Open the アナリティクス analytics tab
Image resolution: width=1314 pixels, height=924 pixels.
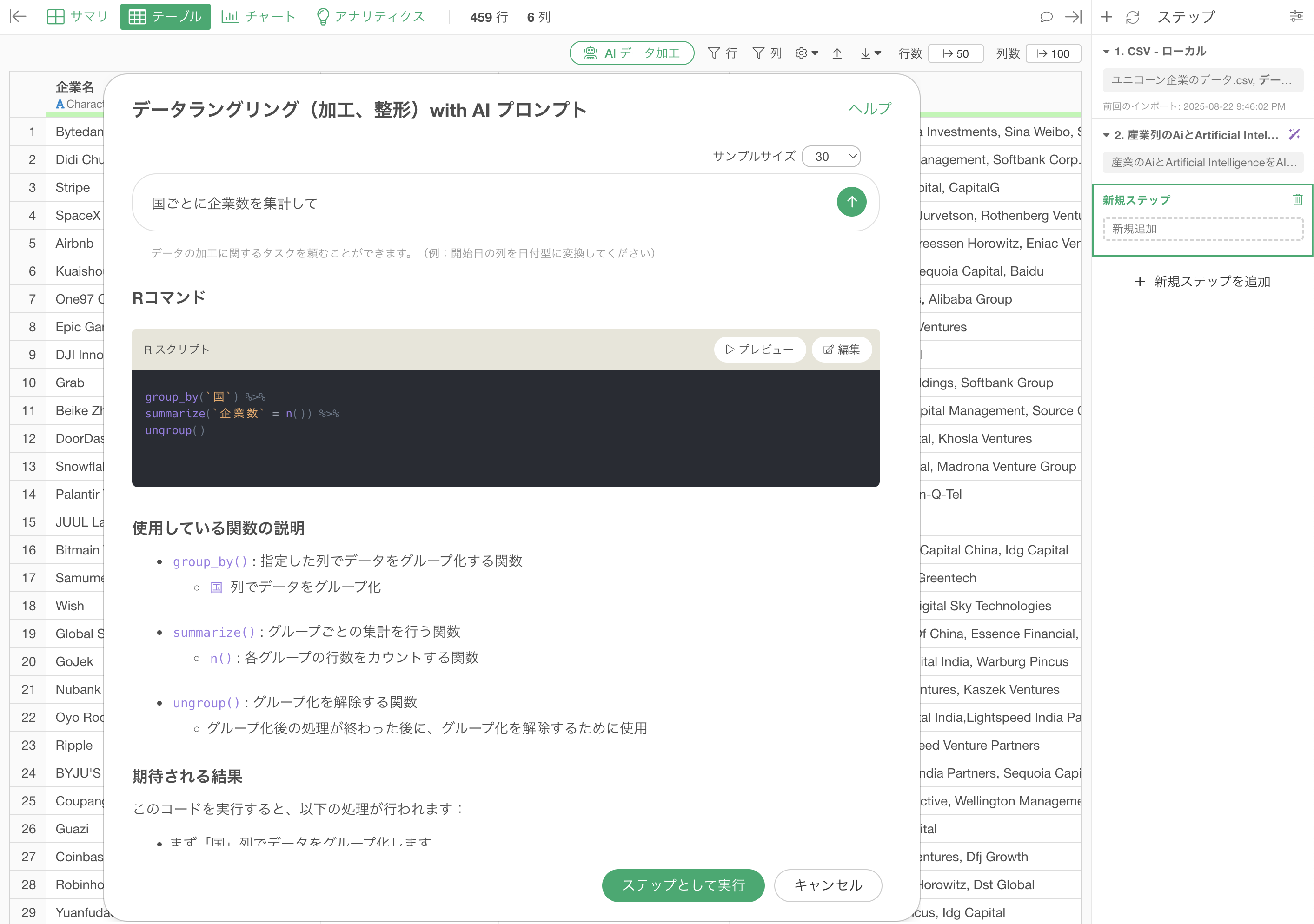pos(370,17)
